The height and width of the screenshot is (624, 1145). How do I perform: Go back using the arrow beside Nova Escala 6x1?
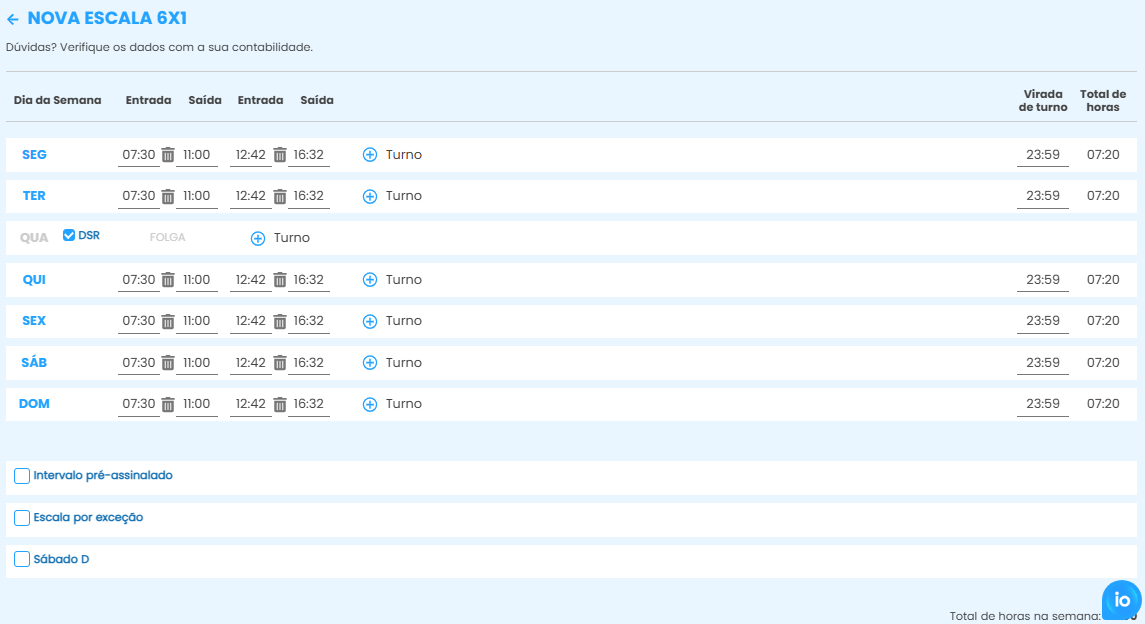tap(13, 19)
